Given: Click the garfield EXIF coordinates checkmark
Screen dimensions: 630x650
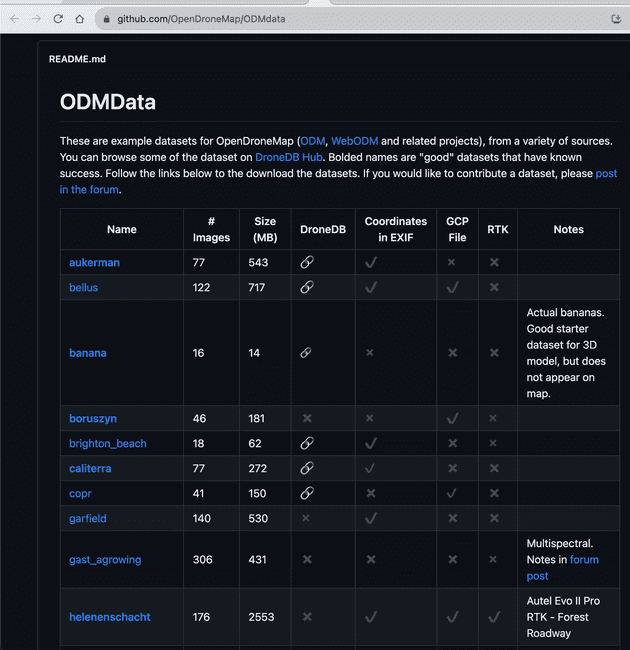Looking at the screenshot, I should point(371,518).
